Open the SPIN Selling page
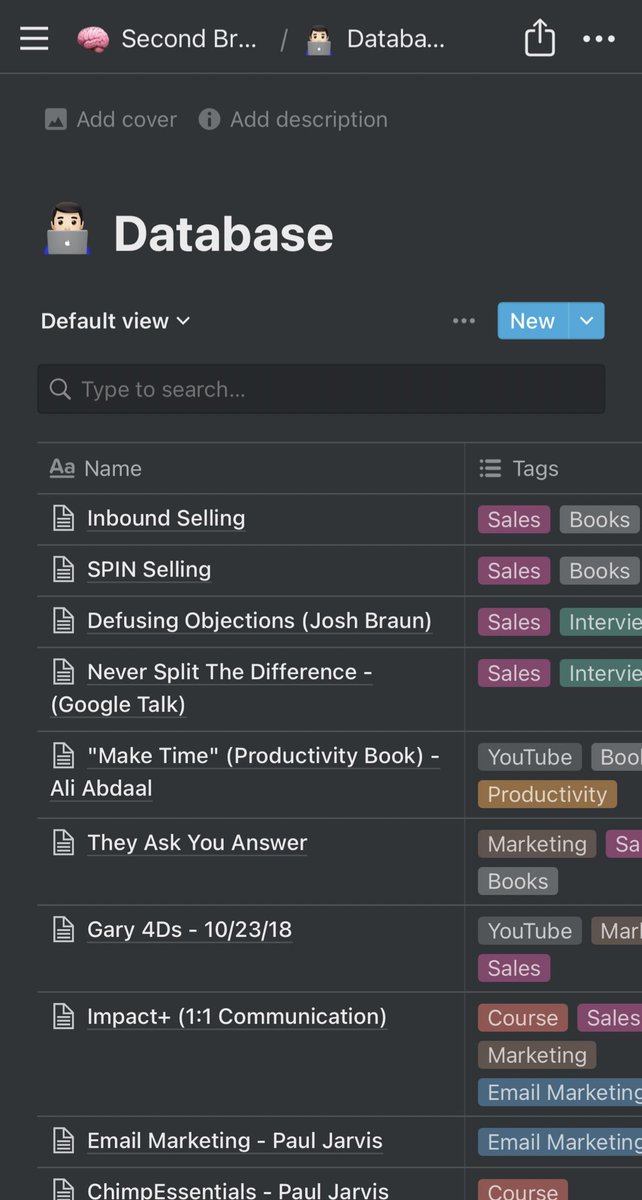Viewport: 642px width, 1200px height. [x=149, y=569]
